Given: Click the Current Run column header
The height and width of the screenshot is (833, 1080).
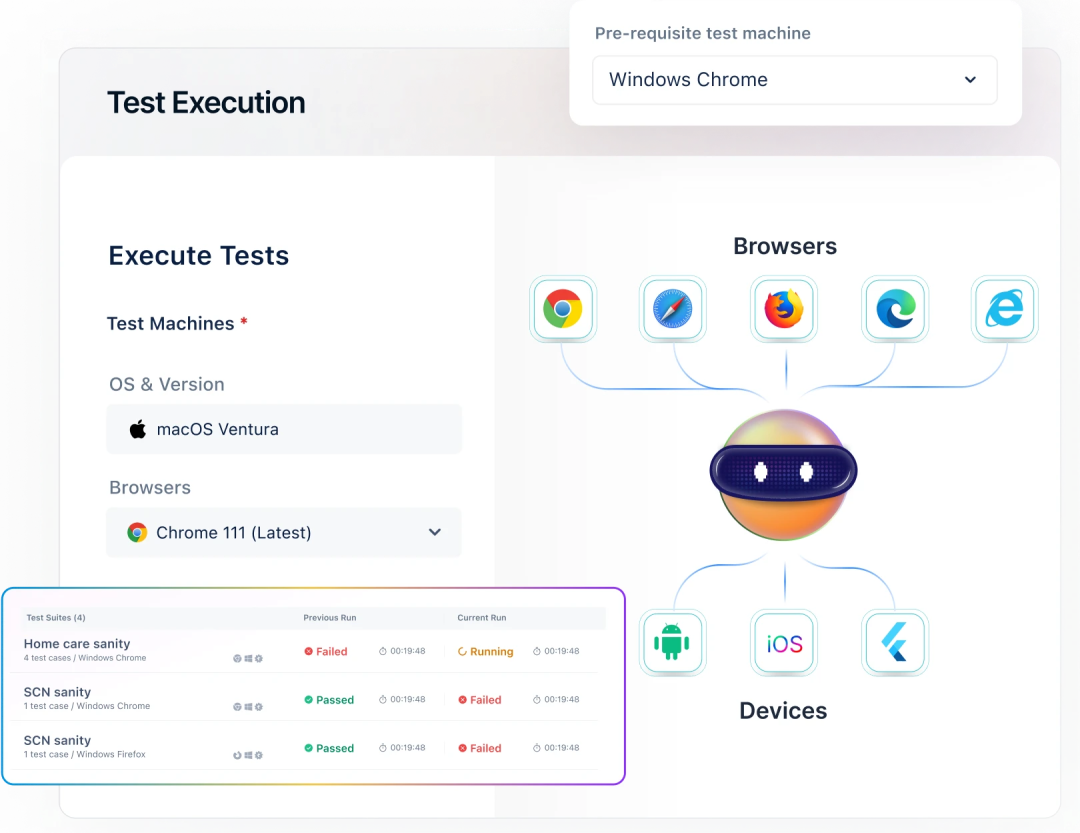Looking at the screenshot, I should coord(481,617).
